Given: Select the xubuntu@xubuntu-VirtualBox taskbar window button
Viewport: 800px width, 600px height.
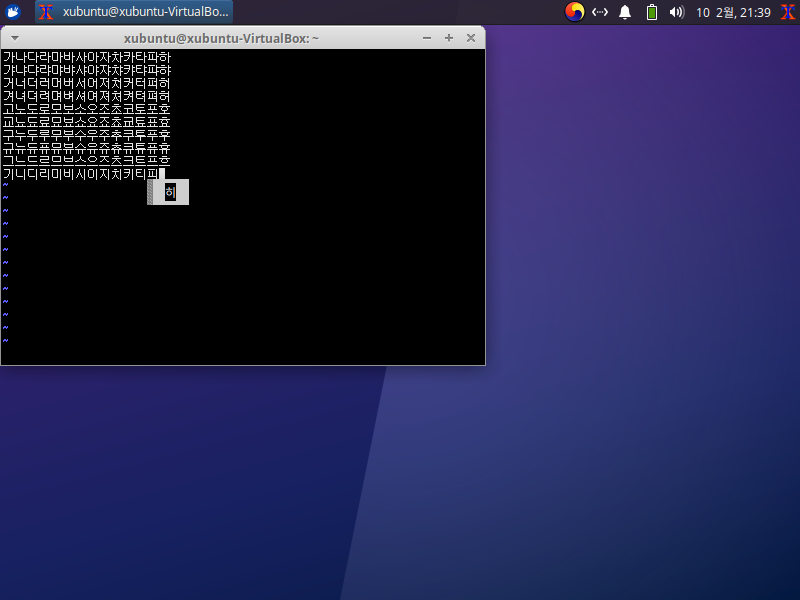Looking at the screenshot, I should (x=134, y=12).
